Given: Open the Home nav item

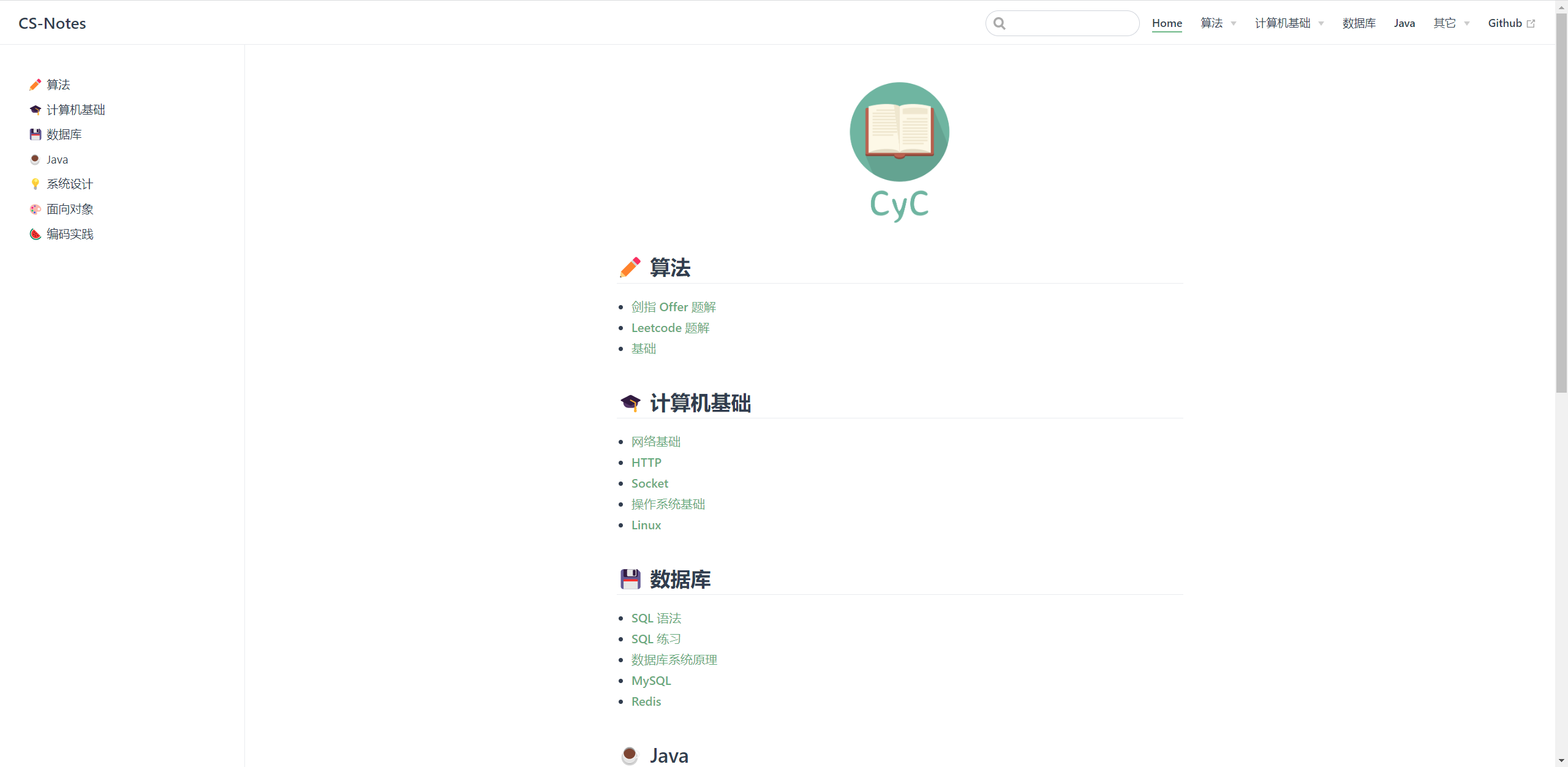Looking at the screenshot, I should coord(1167,23).
